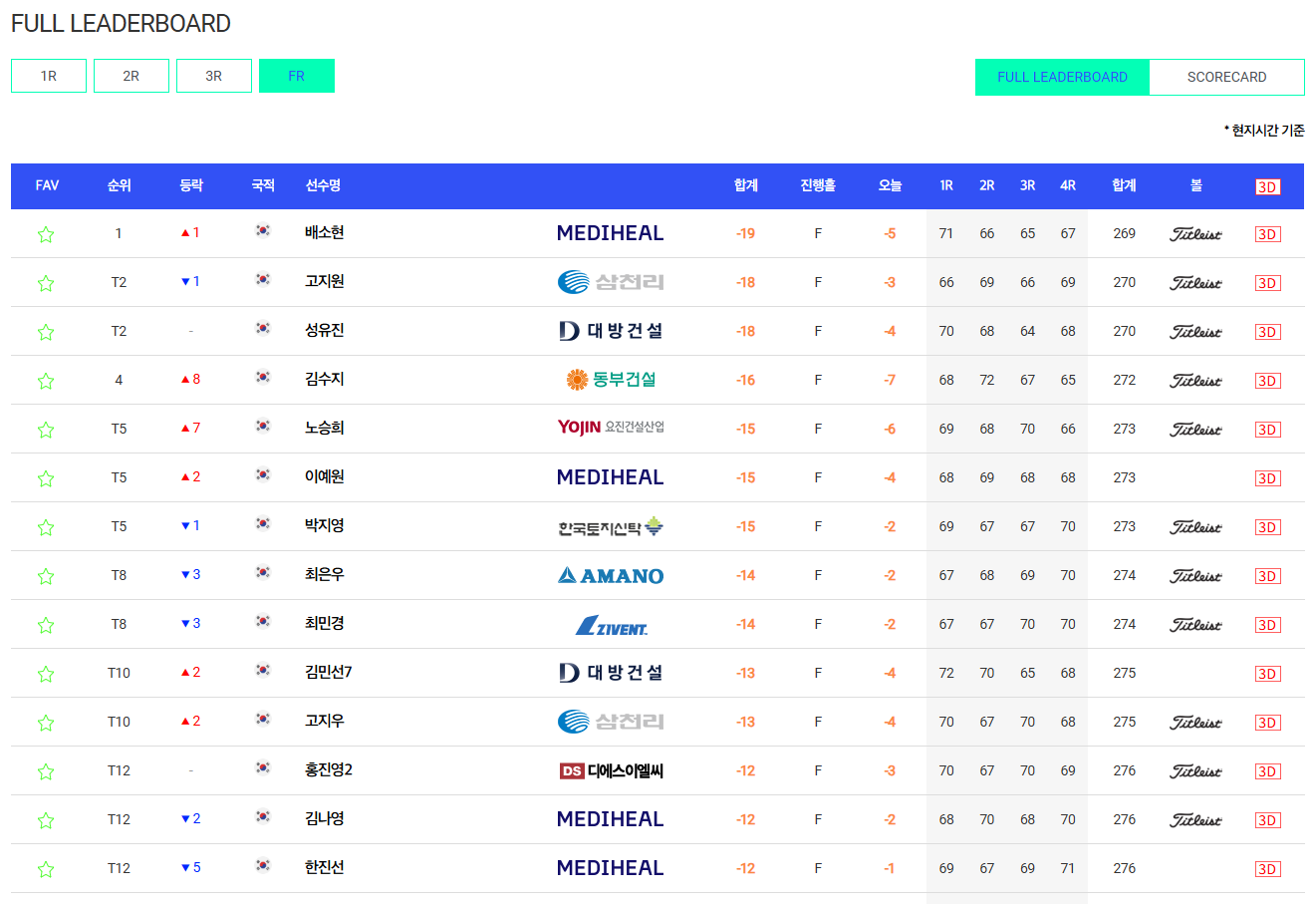Open 3D view for 최민경
Image resolution: width=1316 pixels, height=904 pixels.
point(1267,625)
